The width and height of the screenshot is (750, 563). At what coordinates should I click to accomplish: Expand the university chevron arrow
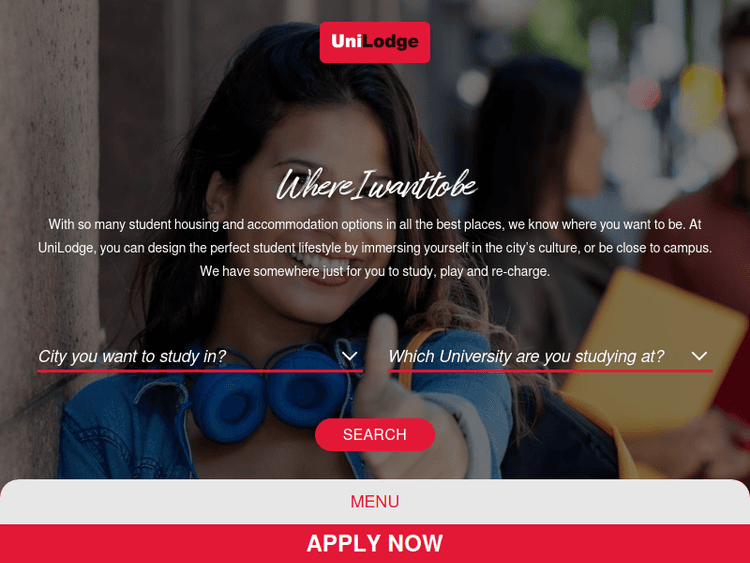pyautogui.click(x=699, y=356)
